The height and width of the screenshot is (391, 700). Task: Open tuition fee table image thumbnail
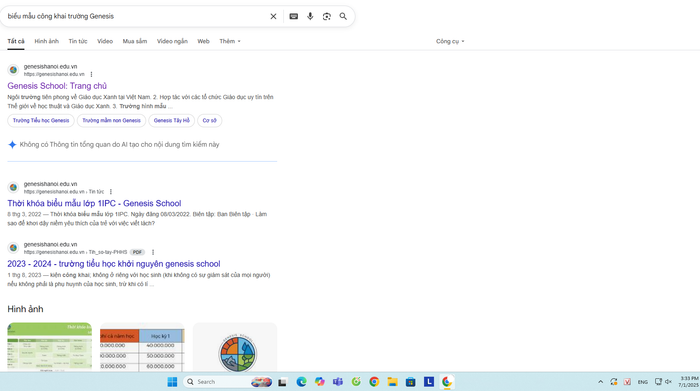142,347
